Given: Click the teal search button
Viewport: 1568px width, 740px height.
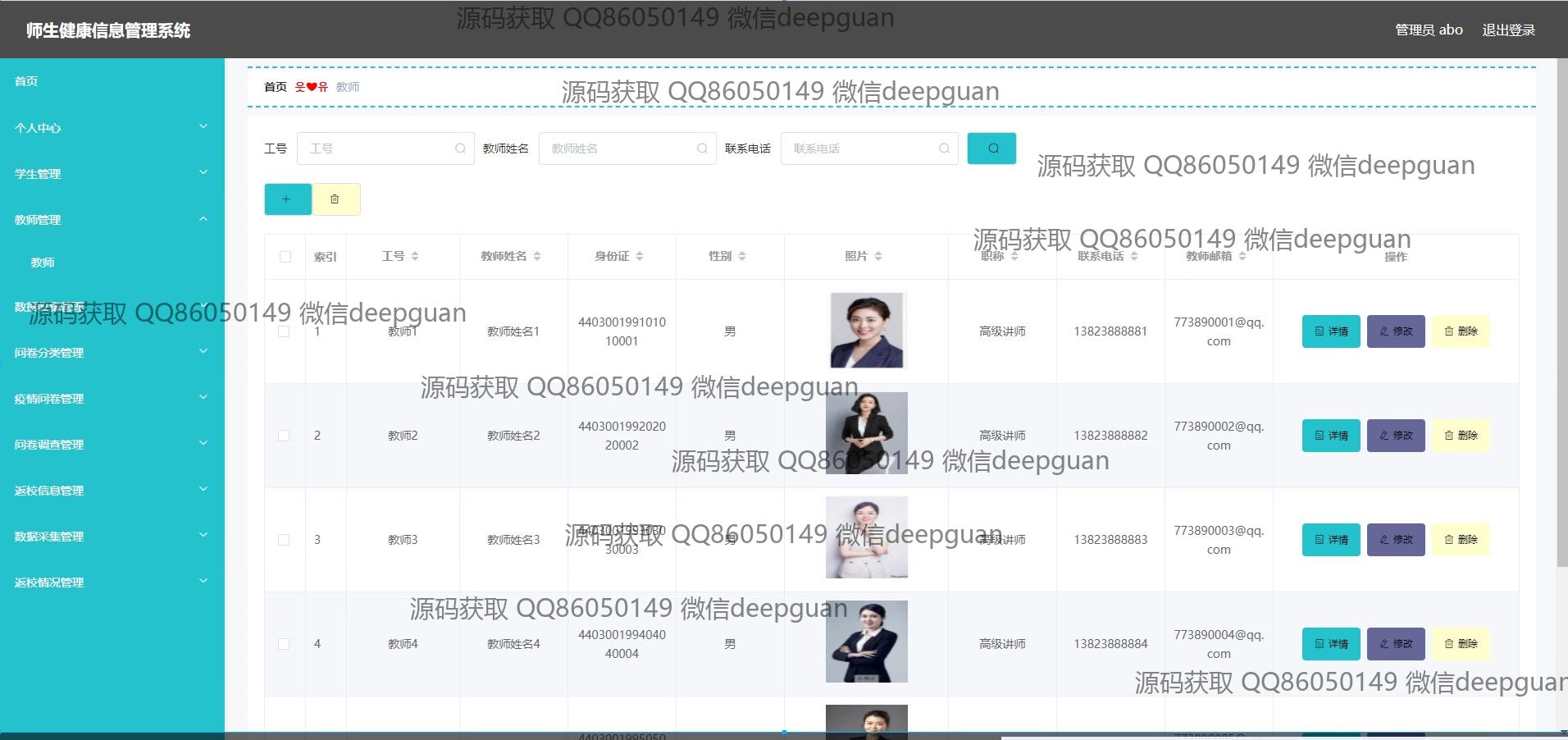Looking at the screenshot, I should point(991,148).
